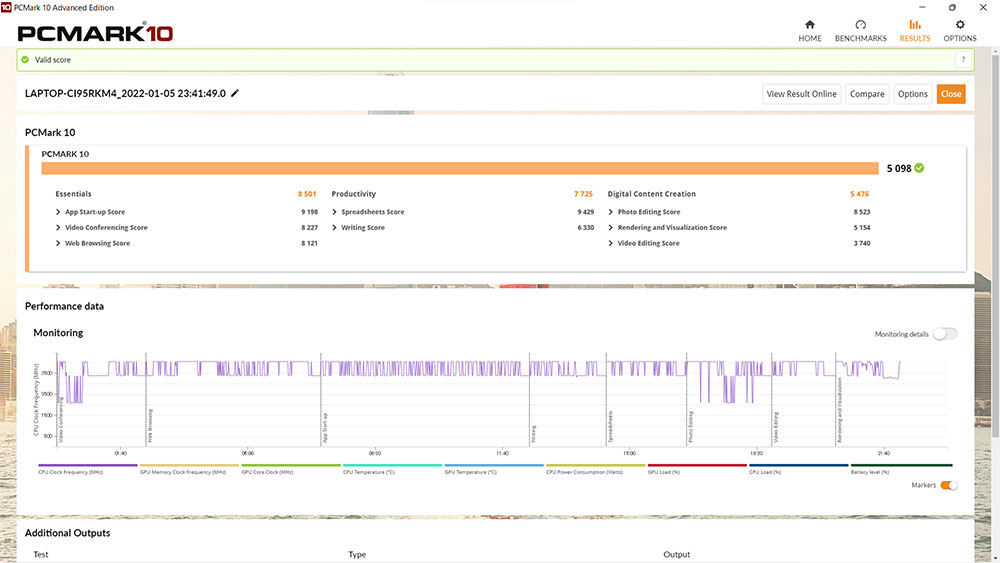Select the Results bar chart icon

point(914,25)
